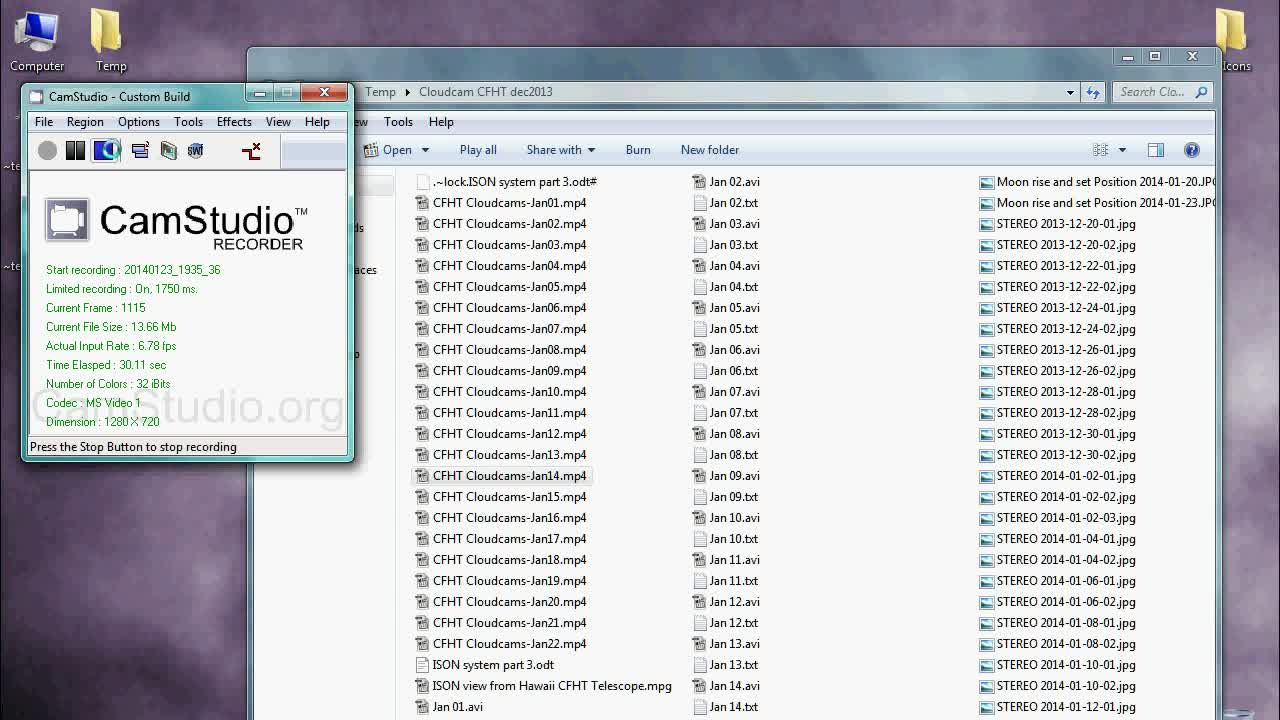Viewport: 1280px width, 720px height.
Task: Select the STEREO 2014-01-02-03.jpg file name
Action: click(1066, 518)
